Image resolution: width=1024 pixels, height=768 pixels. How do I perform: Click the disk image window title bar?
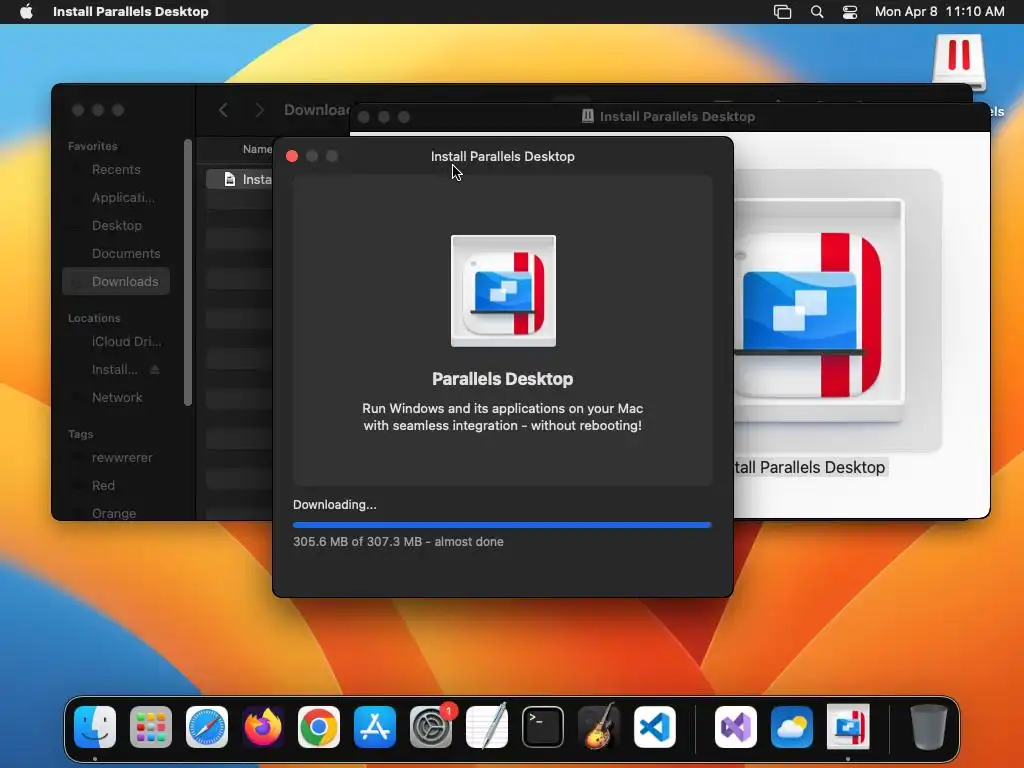pos(669,117)
